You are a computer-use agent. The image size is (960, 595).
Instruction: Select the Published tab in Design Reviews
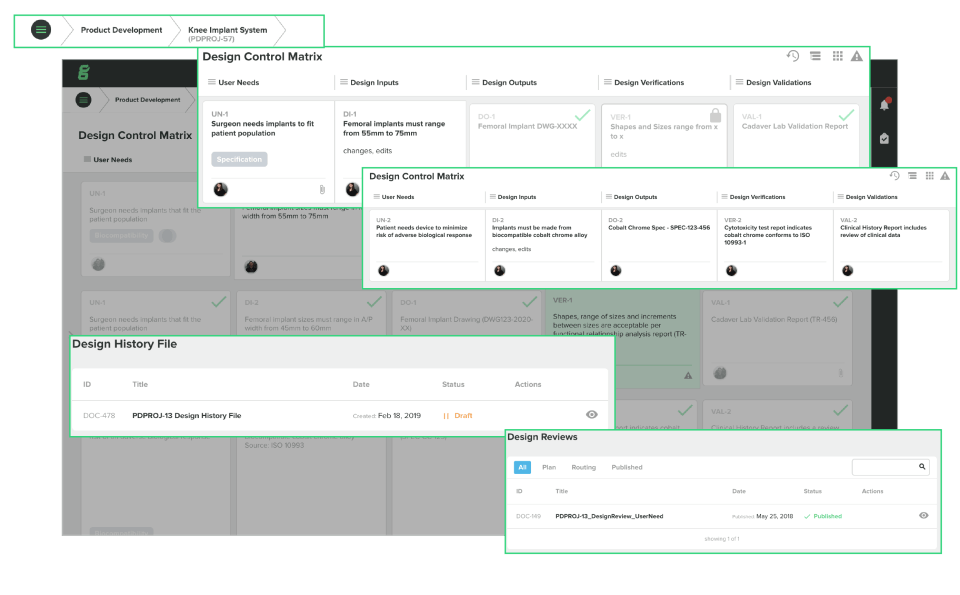(627, 467)
